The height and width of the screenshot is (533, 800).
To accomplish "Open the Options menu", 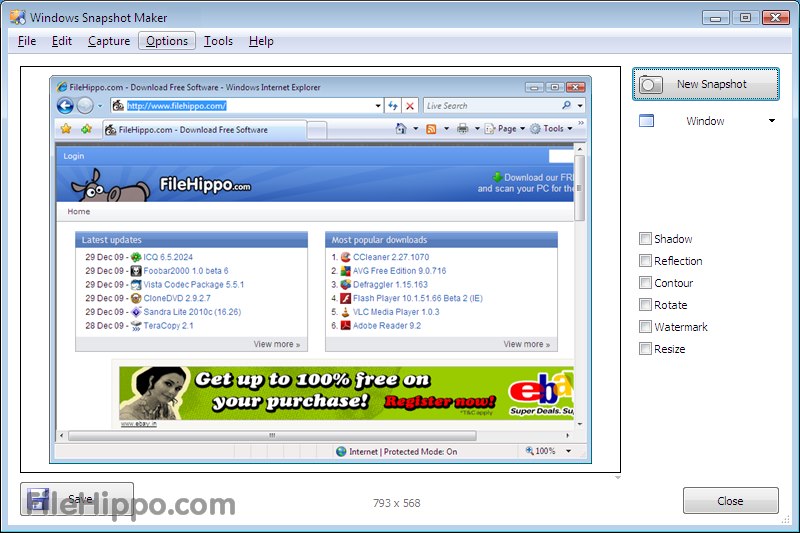I will tap(167, 41).
